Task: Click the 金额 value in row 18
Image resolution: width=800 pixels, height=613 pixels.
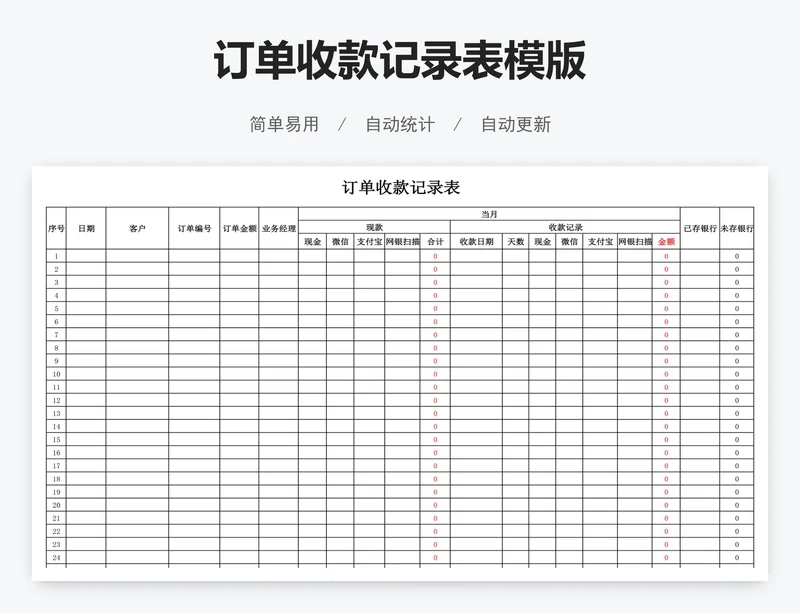Action: [x=666, y=479]
